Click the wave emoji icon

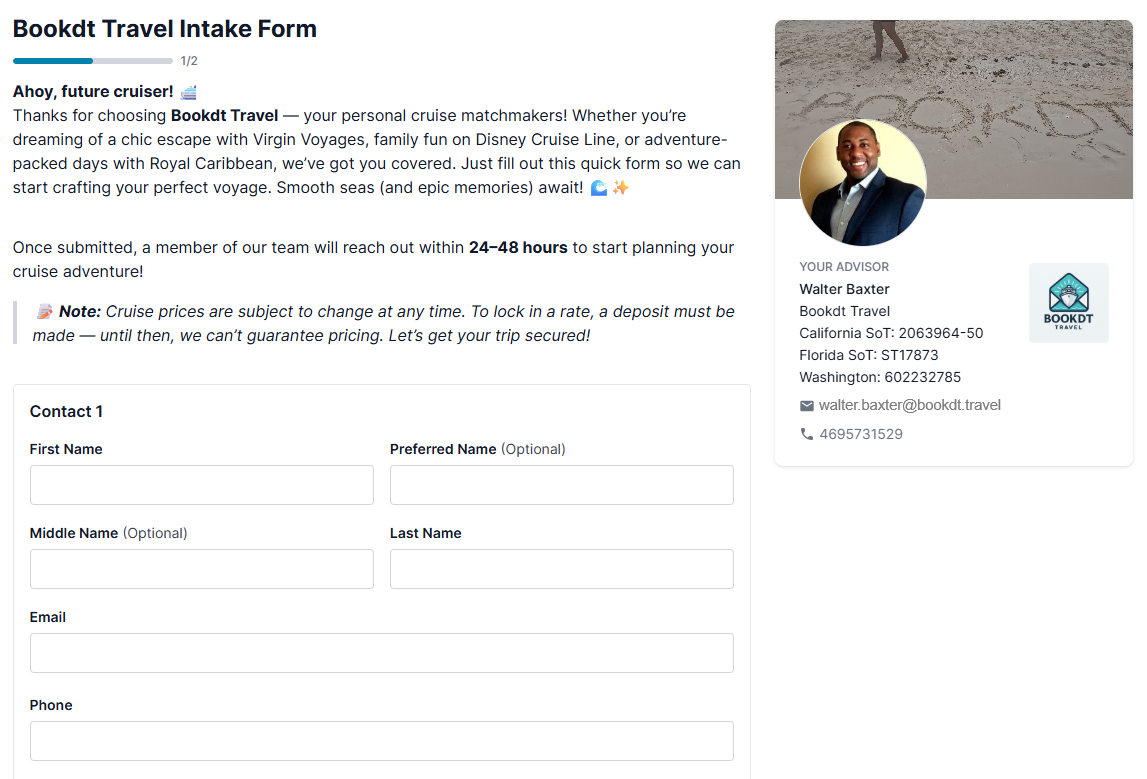[598, 188]
